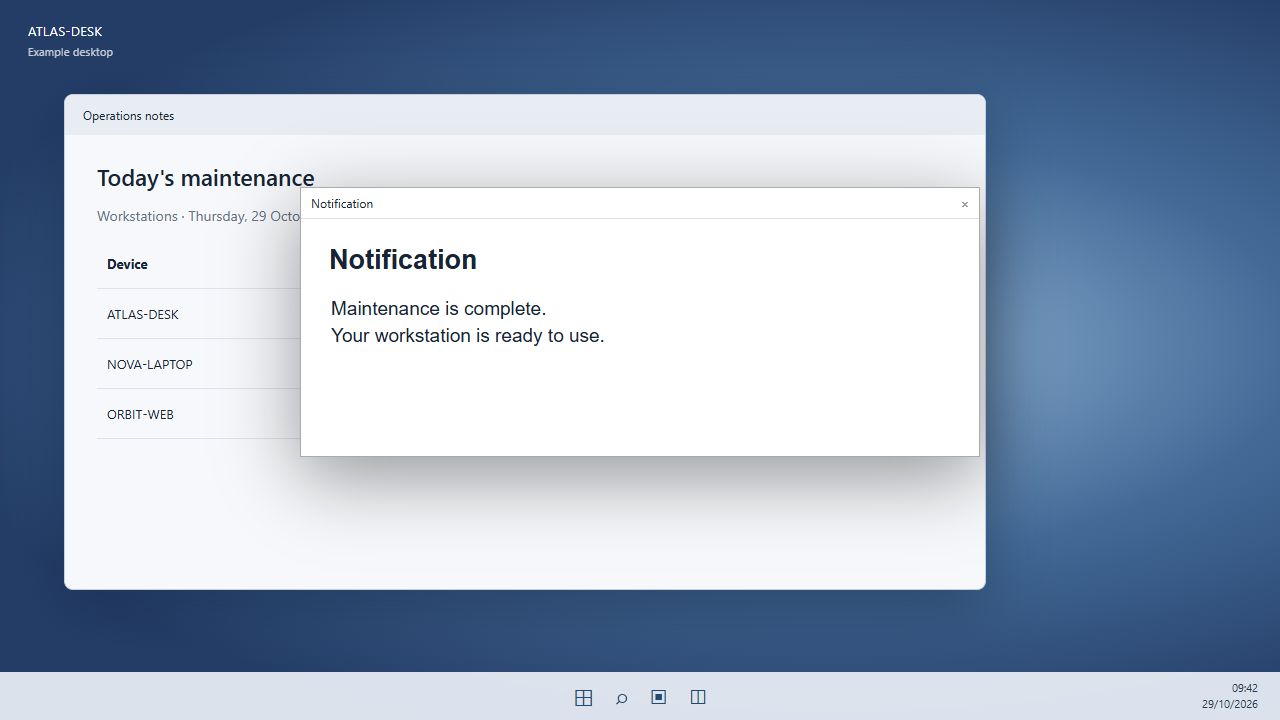Click the 'Example desktop' caption

[x=70, y=52]
